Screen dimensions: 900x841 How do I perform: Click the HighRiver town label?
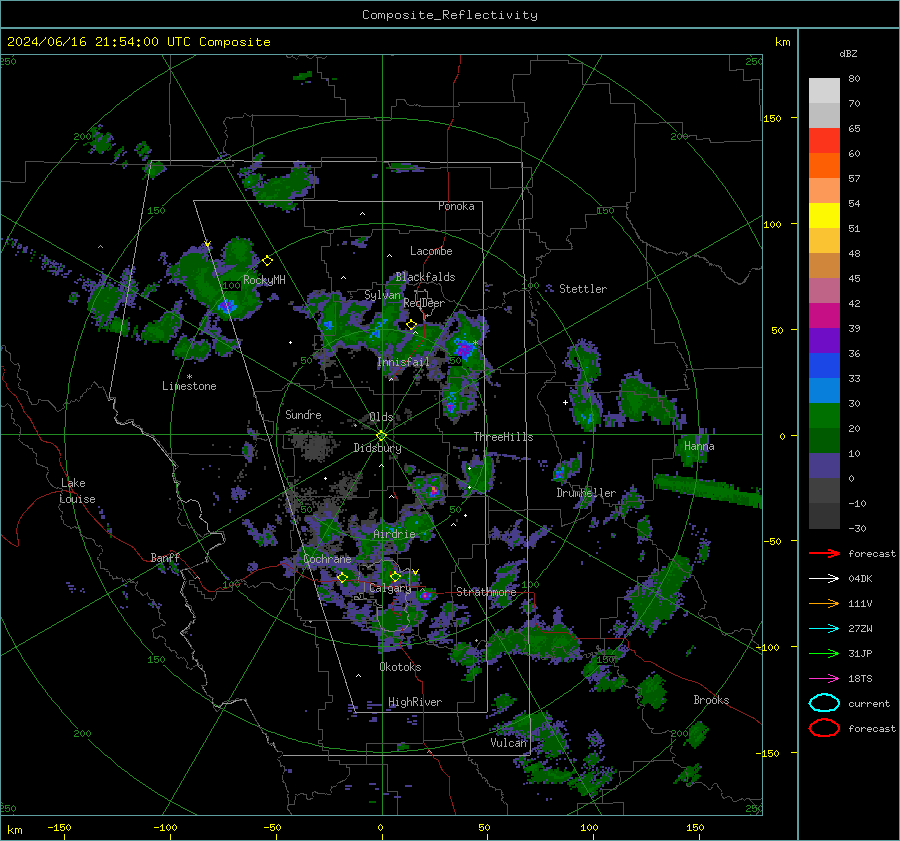415,702
